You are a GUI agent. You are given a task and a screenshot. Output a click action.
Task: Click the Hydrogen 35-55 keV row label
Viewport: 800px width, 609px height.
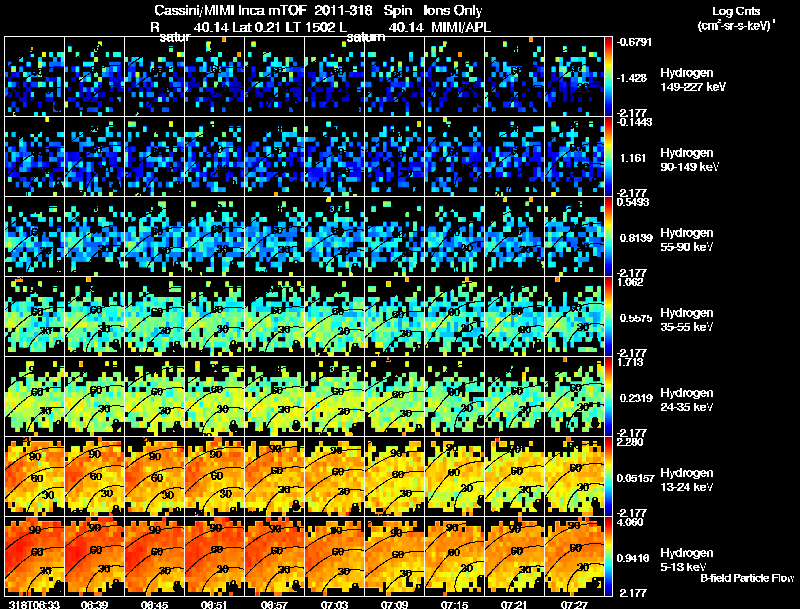pyautogui.click(x=687, y=320)
